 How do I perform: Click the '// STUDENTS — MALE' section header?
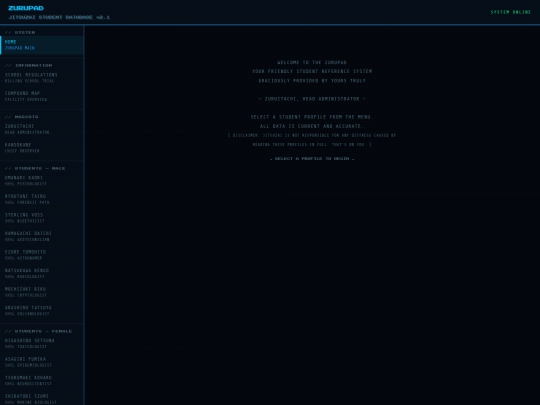pyautogui.click(x=35, y=168)
